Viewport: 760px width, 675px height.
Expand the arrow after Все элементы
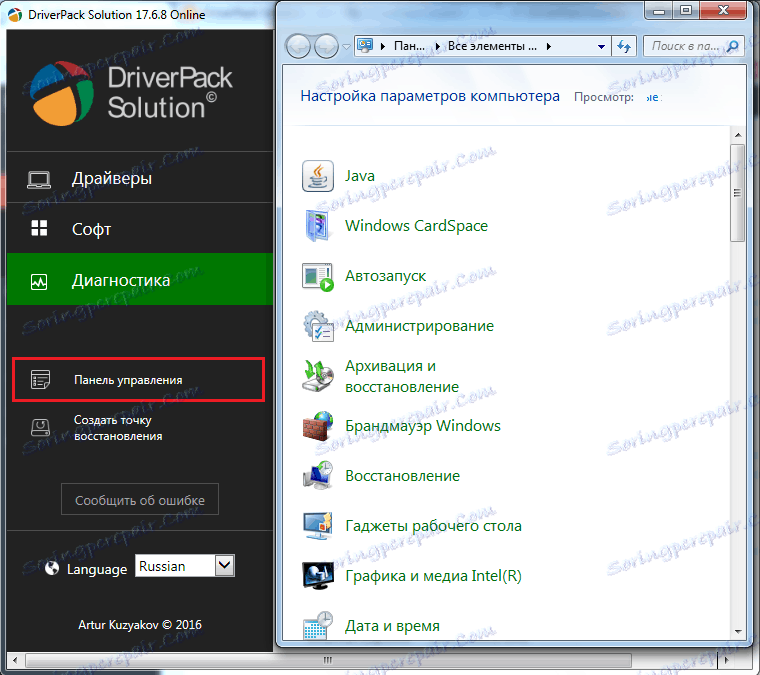point(549,47)
